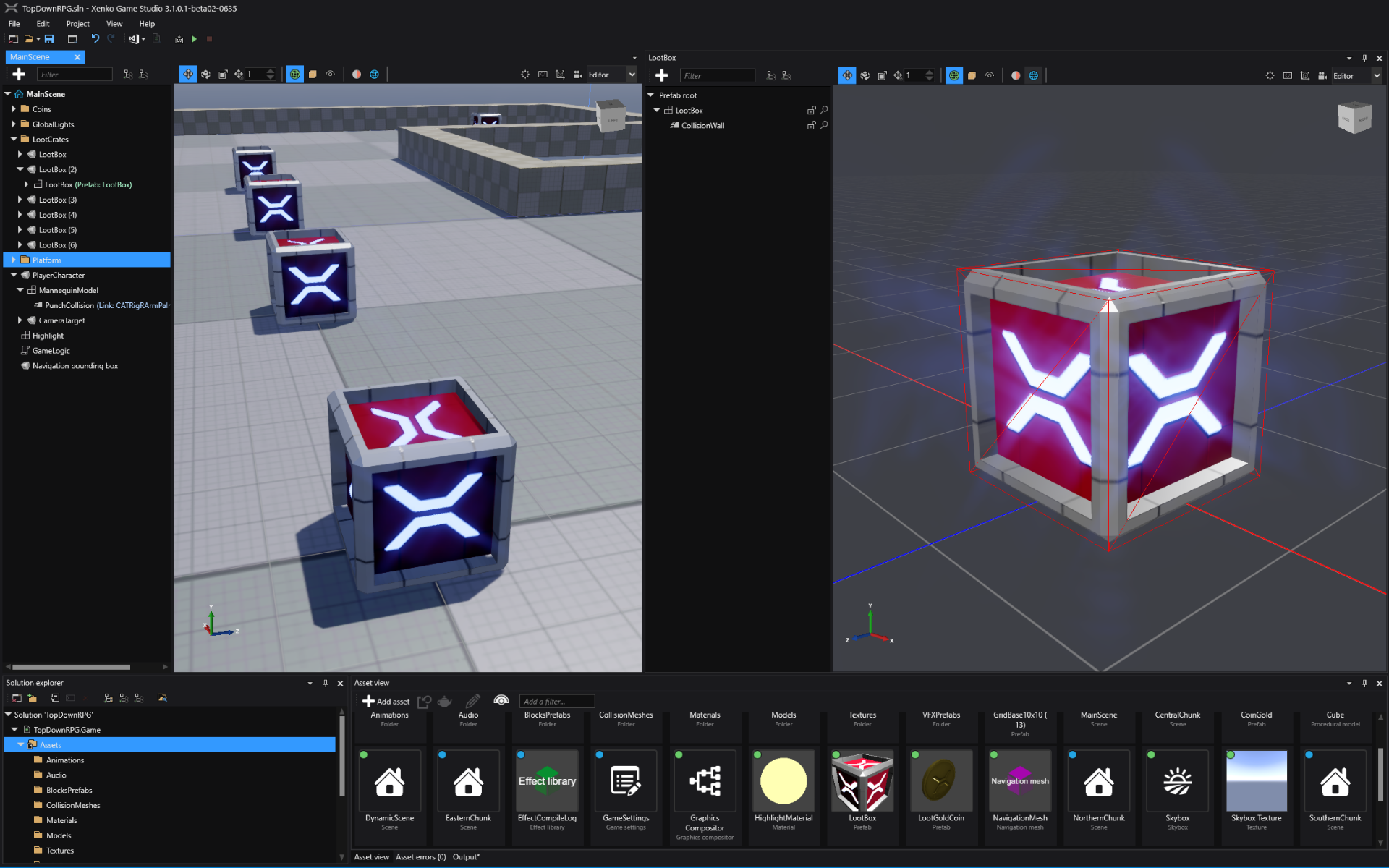Expand the CameraTarget entity
This screenshot has width=1389, height=868.
point(20,320)
